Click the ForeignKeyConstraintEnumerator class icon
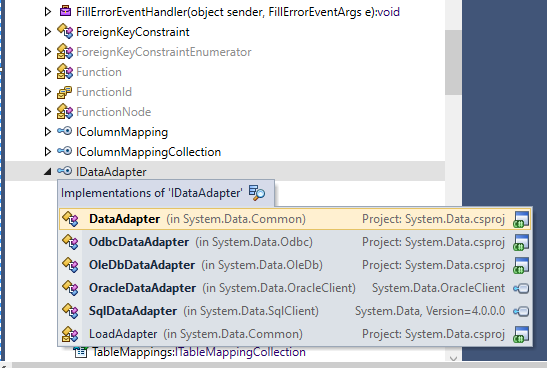This screenshot has width=547, height=368. tap(65, 51)
